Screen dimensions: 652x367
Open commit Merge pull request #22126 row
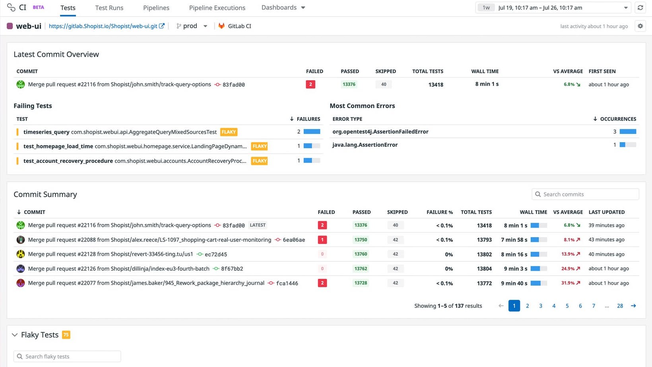point(326,268)
